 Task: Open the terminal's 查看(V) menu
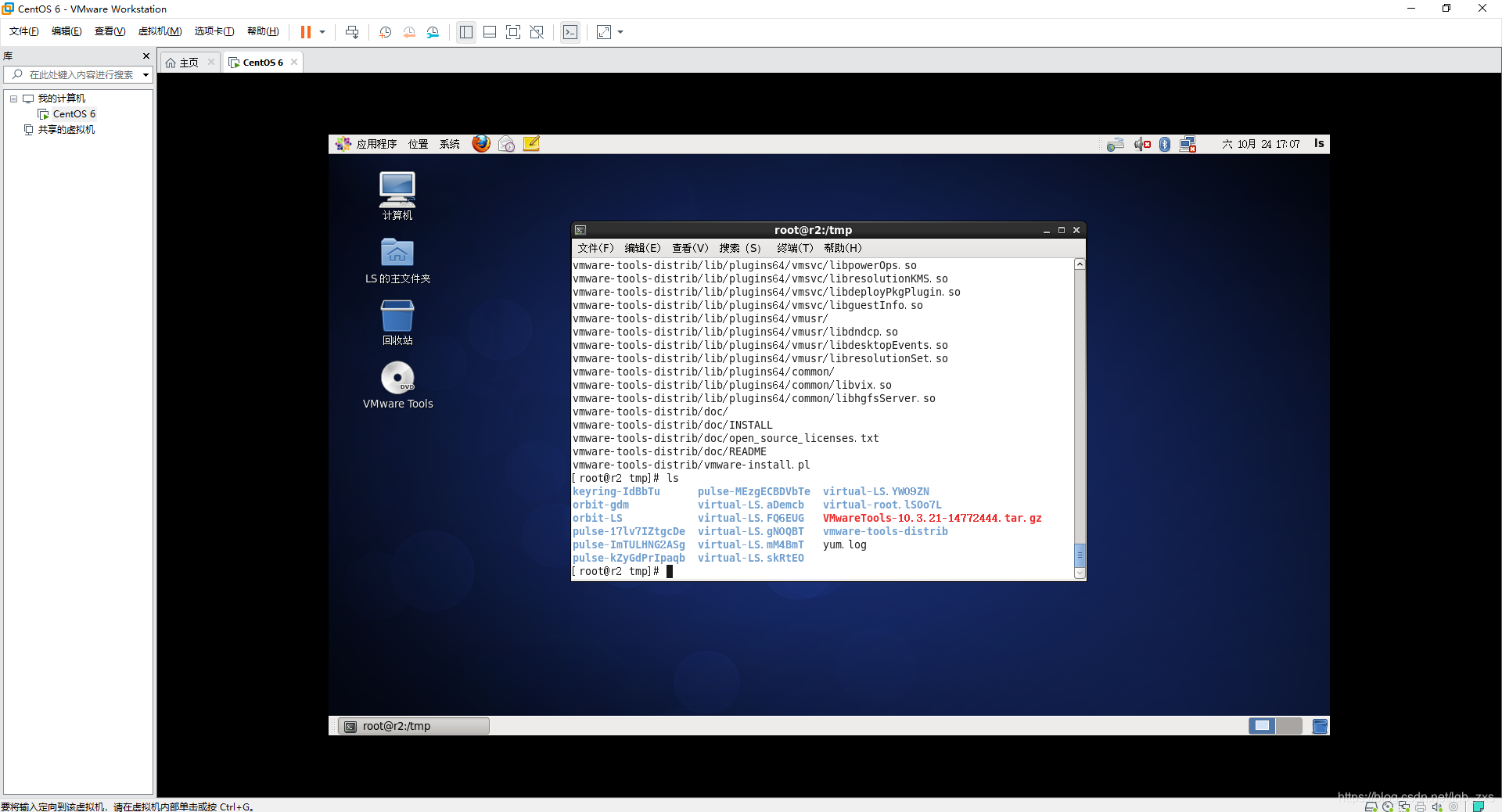(x=690, y=248)
